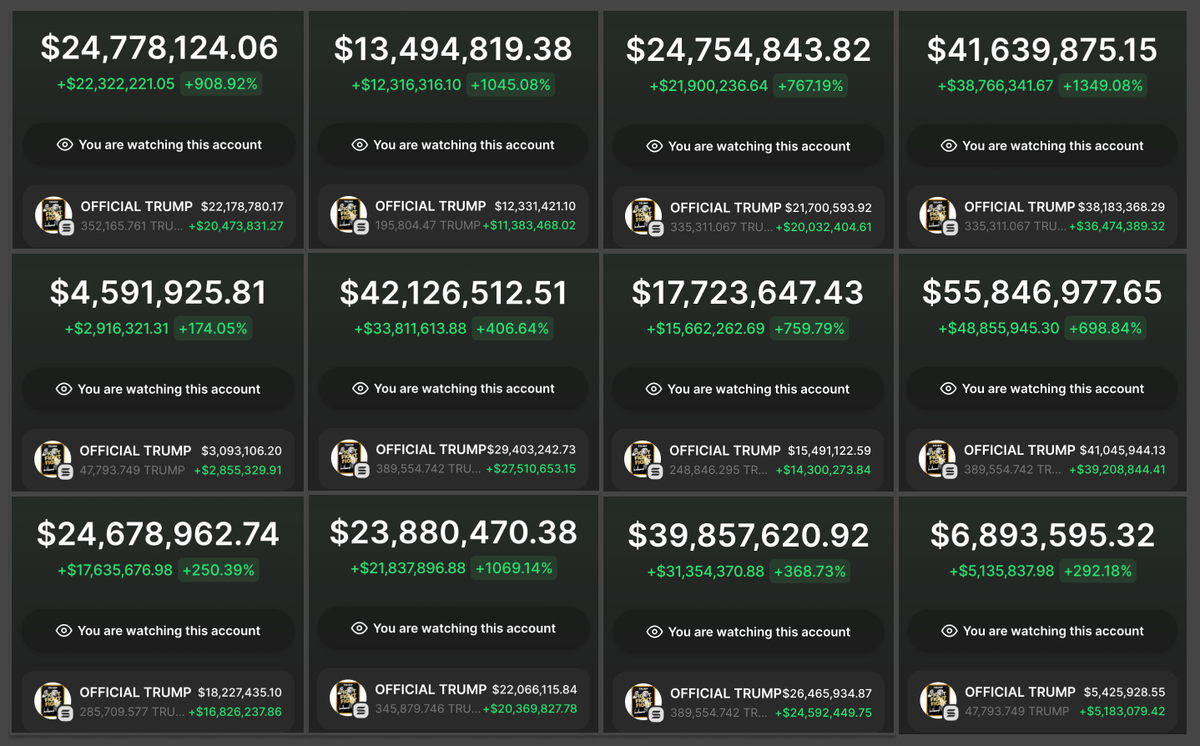Click the +1069.14% gain badge
Viewport: 1200px width, 746px height.
tap(514, 568)
